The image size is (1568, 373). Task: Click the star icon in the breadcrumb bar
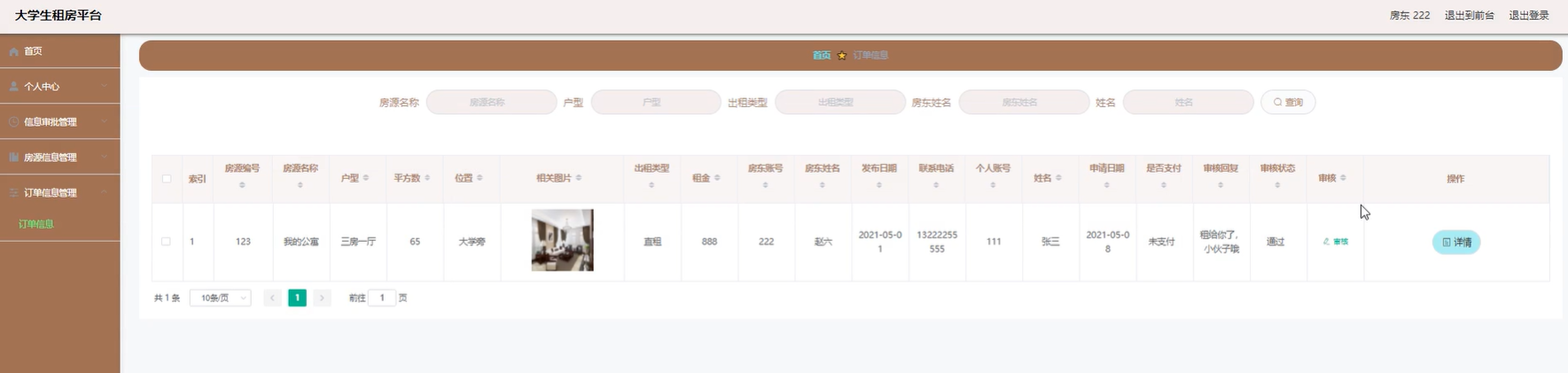click(842, 55)
